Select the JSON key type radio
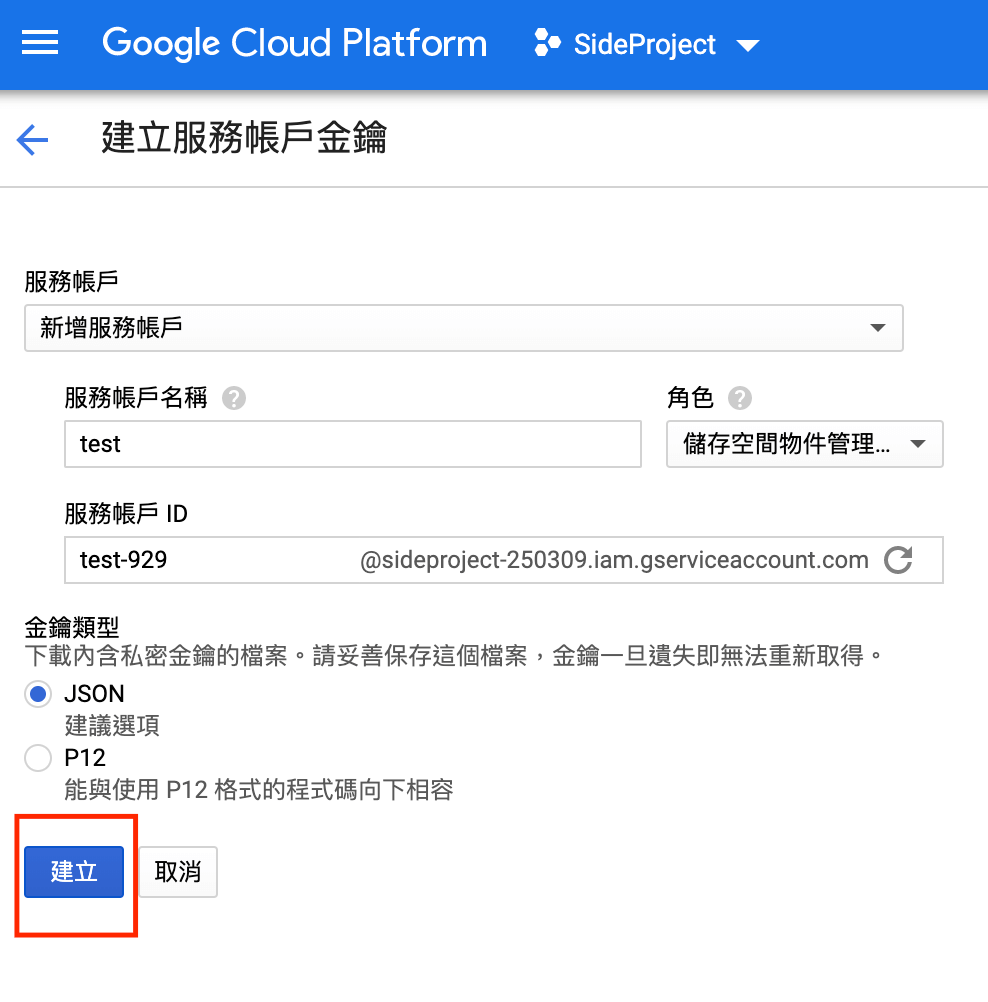 (38, 694)
